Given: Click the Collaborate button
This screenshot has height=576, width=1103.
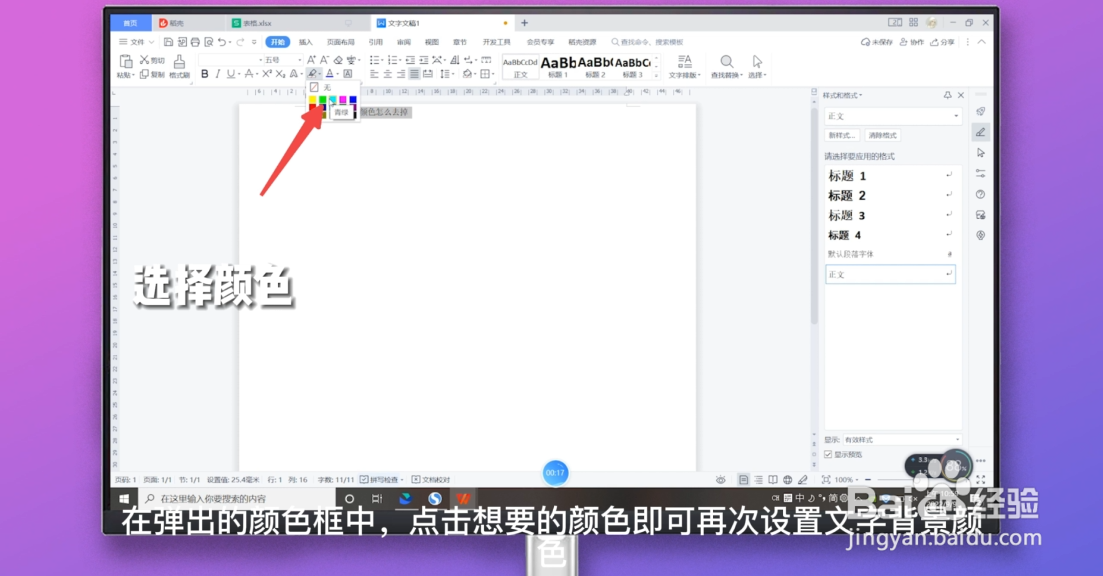Looking at the screenshot, I should [912, 42].
